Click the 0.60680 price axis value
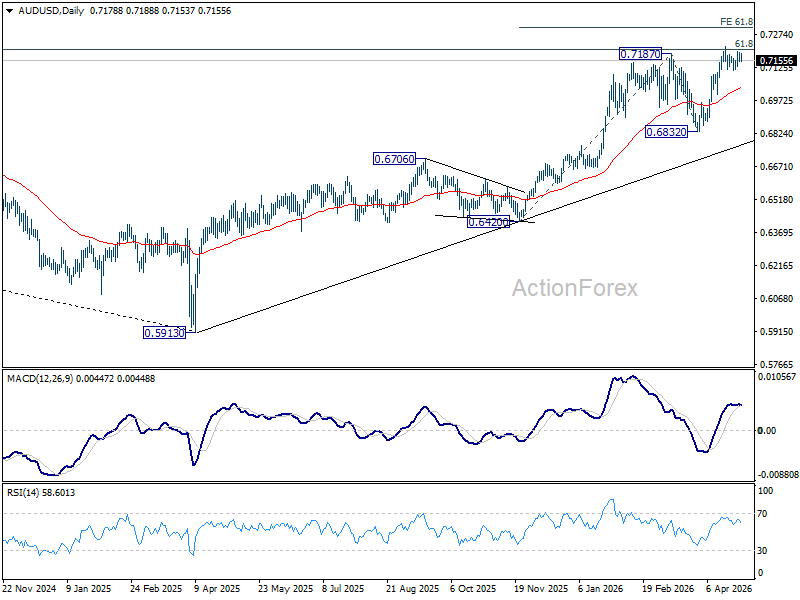Viewport: 800px width, 600px height. click(777, 298)
